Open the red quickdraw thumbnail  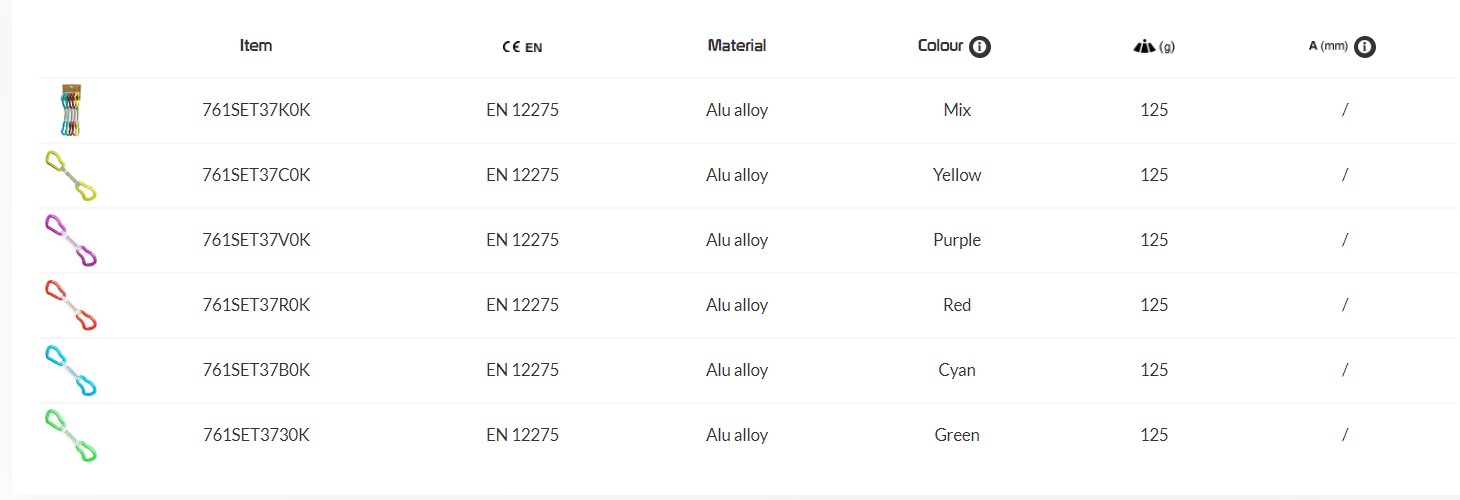pyautogui.click(x=71, y=305)
